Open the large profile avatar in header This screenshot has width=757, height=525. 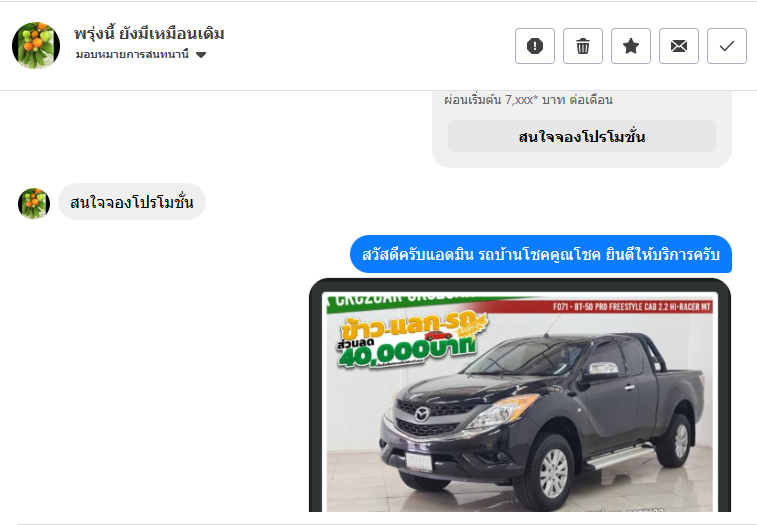(36, 45)
